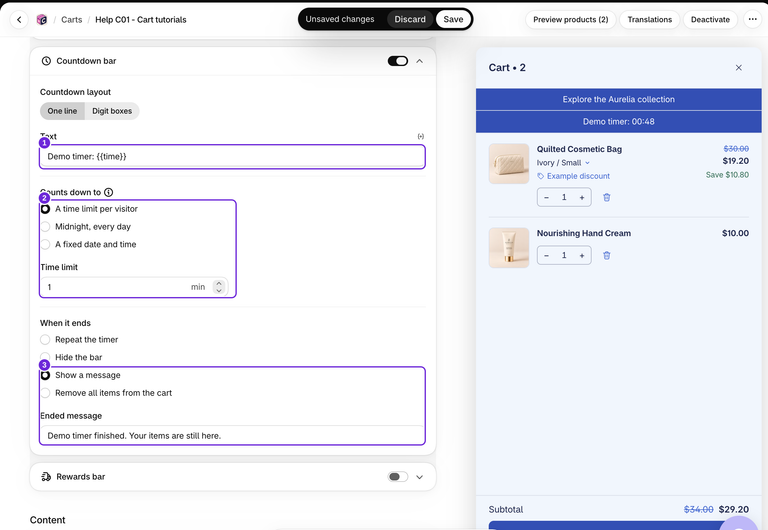The width and height of the screenshot is (768, 530).
Task: Insert variable using the Text field braces icon
Action: [x=421, y=136]
